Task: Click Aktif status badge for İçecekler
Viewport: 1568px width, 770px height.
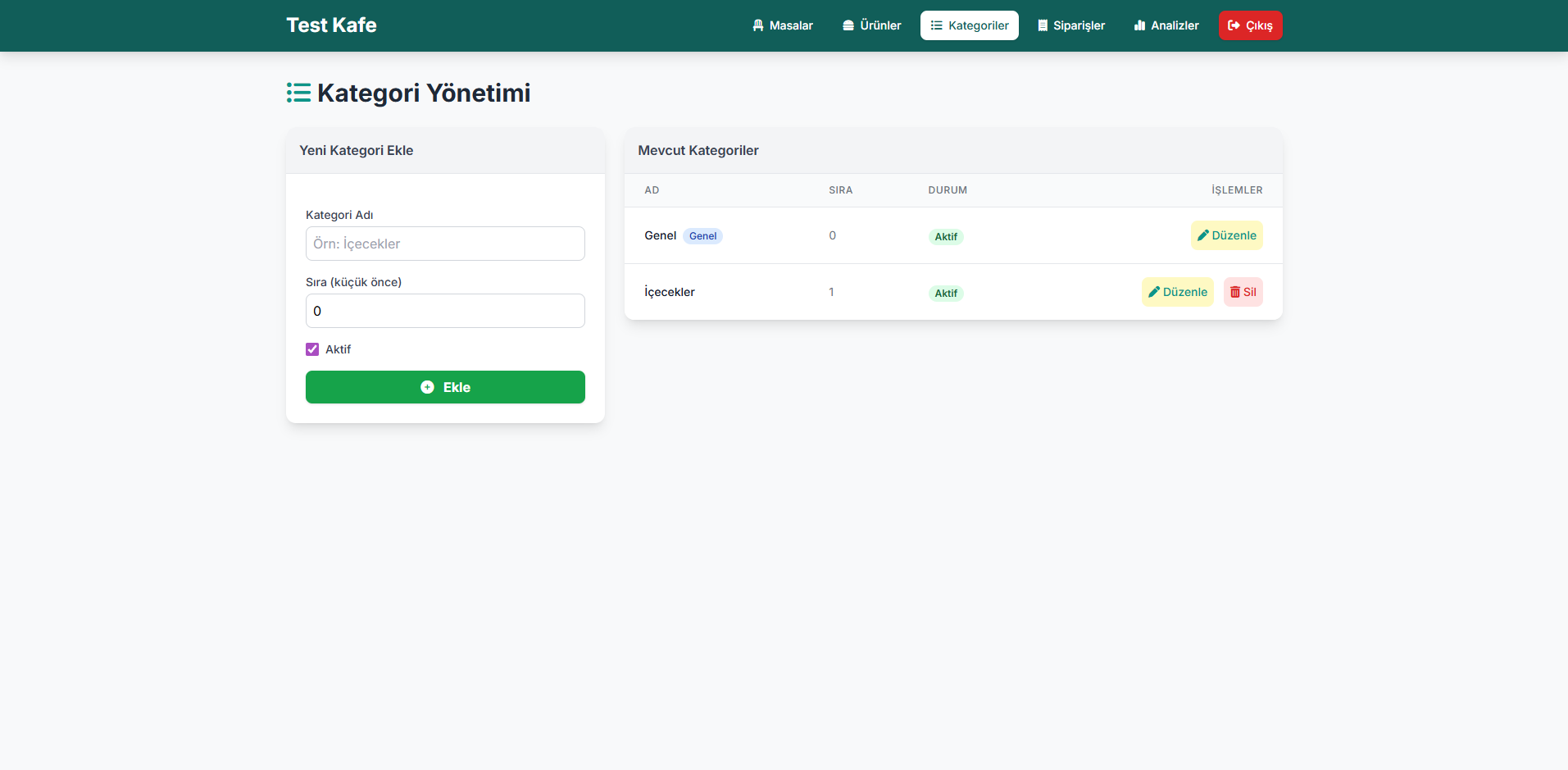Action: 946,294
